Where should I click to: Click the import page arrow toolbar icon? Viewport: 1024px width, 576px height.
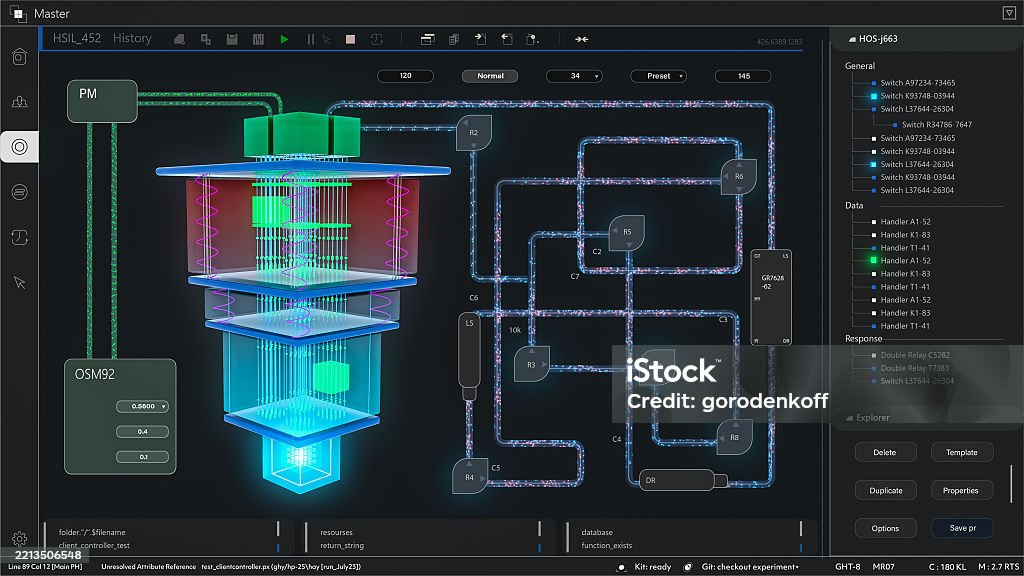(507, 39)
